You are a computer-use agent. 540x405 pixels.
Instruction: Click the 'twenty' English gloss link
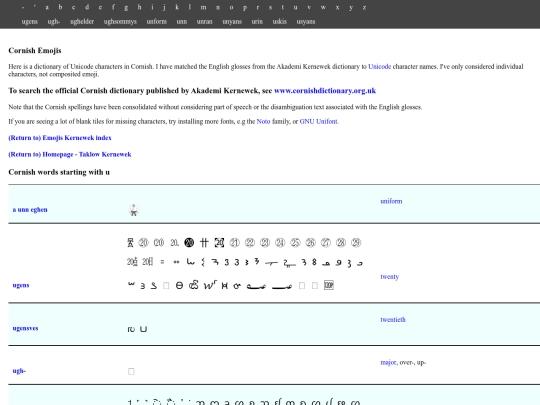click(390, 277)
